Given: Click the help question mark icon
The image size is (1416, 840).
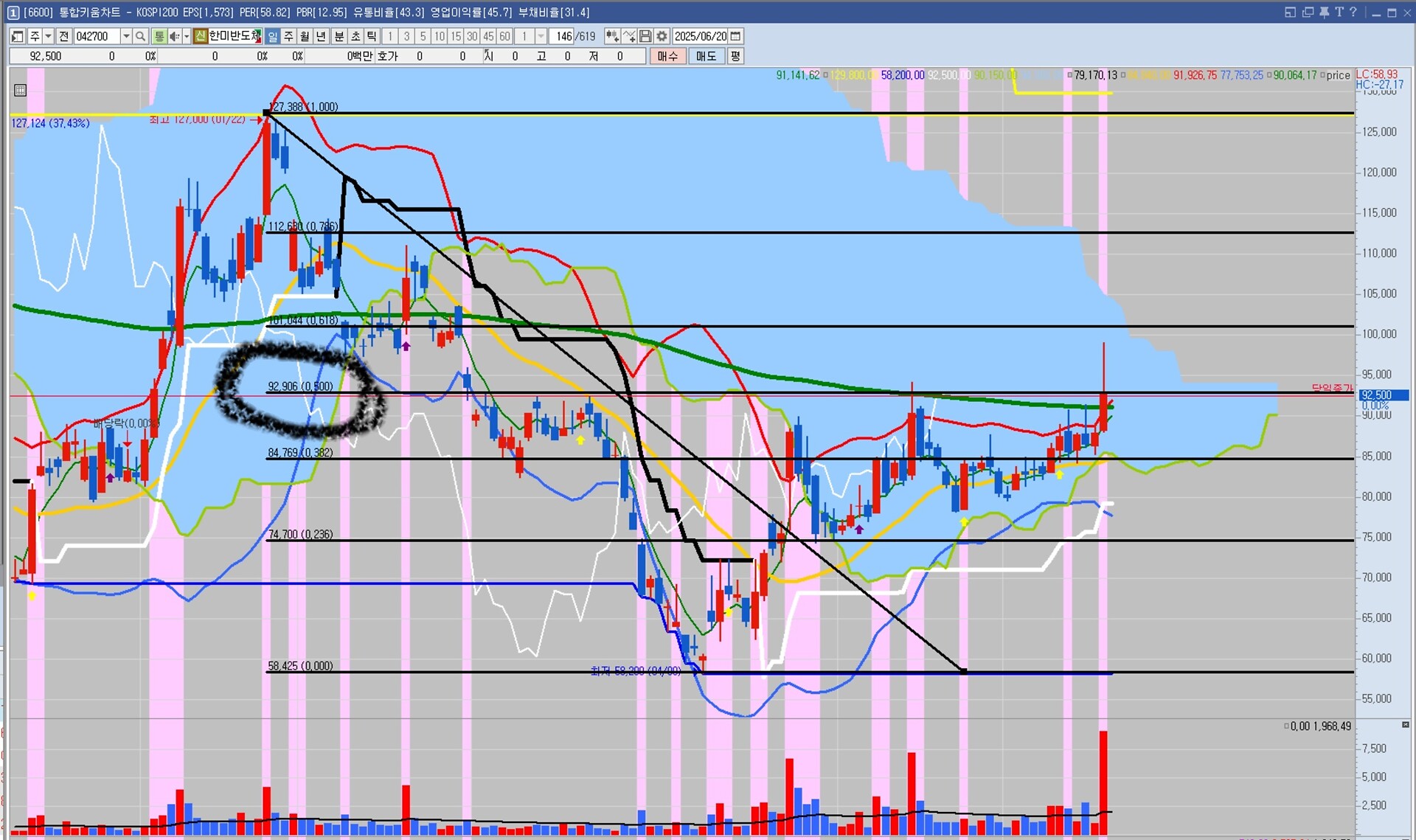Looking at the screenshot, I should (1353, 12).
